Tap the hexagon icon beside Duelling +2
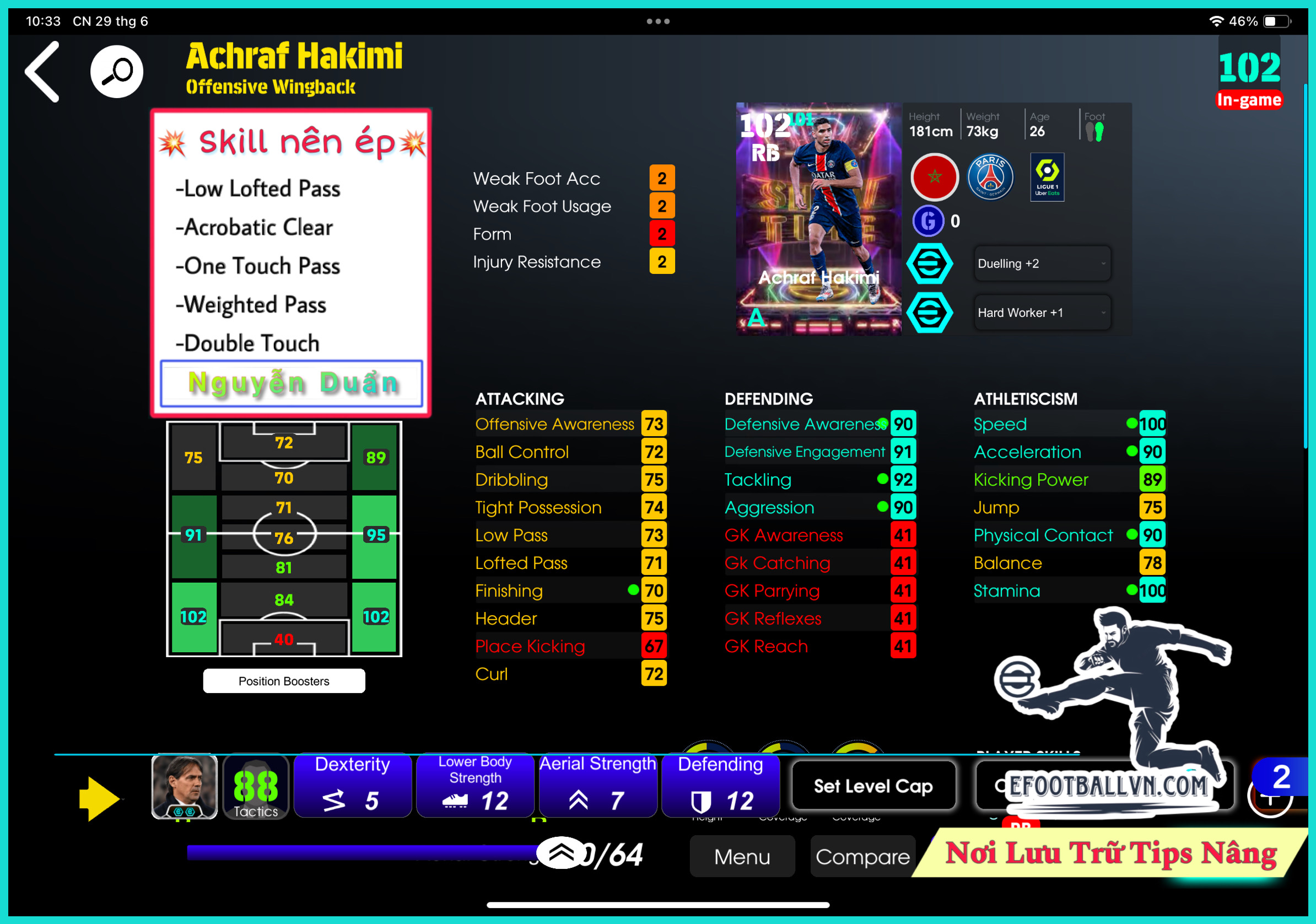Screen dimensions: 1316x924 click(x=929, y=264)
